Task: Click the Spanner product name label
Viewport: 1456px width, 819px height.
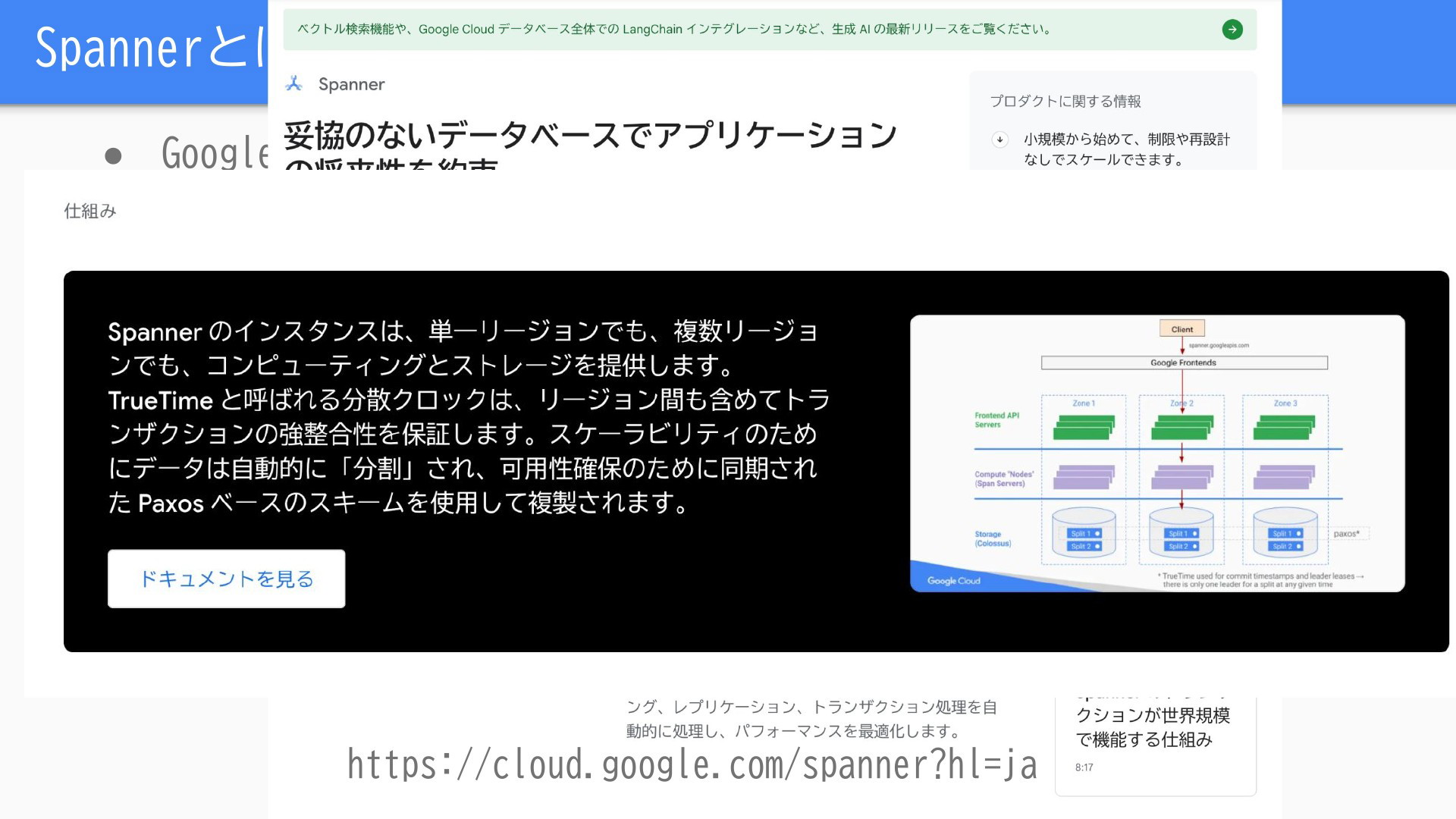Action: [x=351, y=84]
